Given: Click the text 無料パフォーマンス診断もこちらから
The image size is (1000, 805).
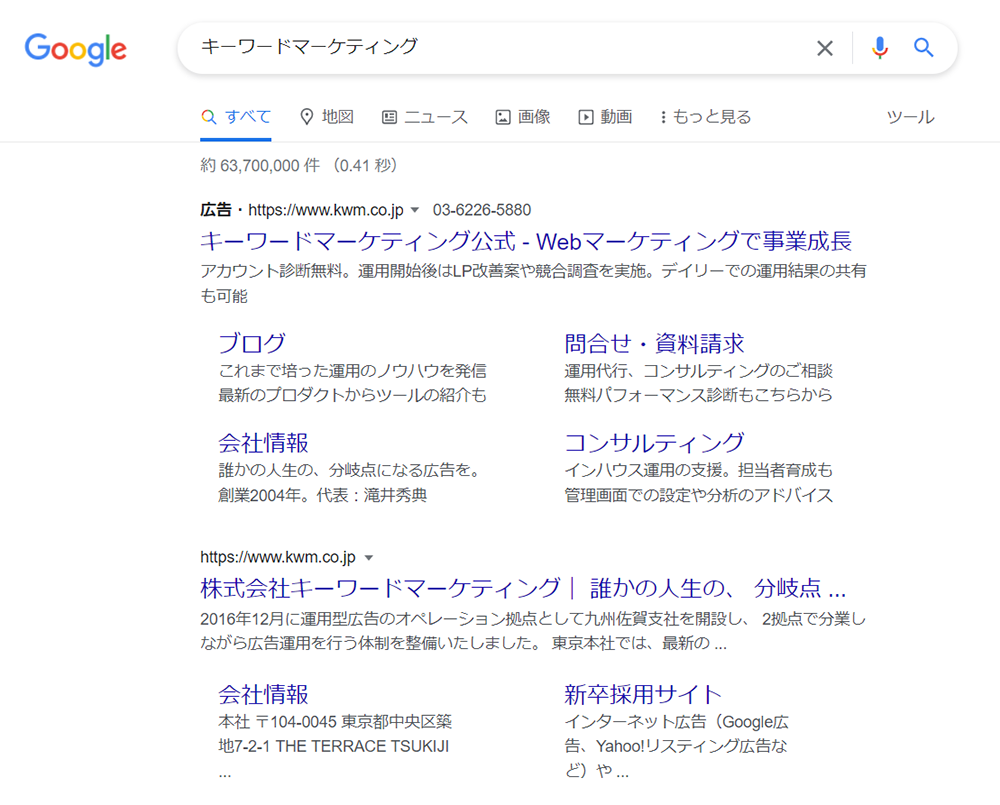Looking at the screenshot, I should point(699,395).
